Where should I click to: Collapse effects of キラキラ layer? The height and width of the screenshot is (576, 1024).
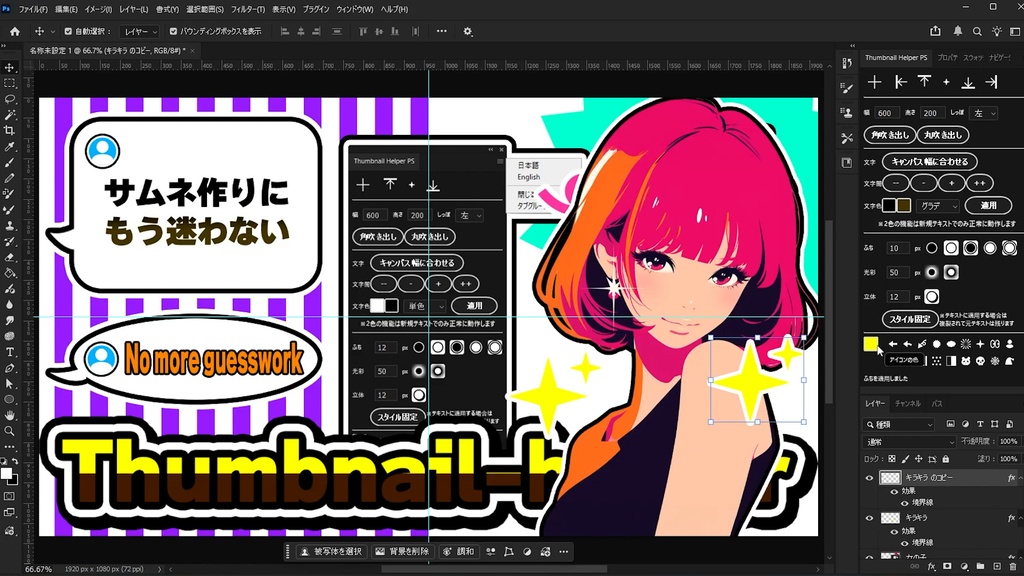click(1020, 518)
